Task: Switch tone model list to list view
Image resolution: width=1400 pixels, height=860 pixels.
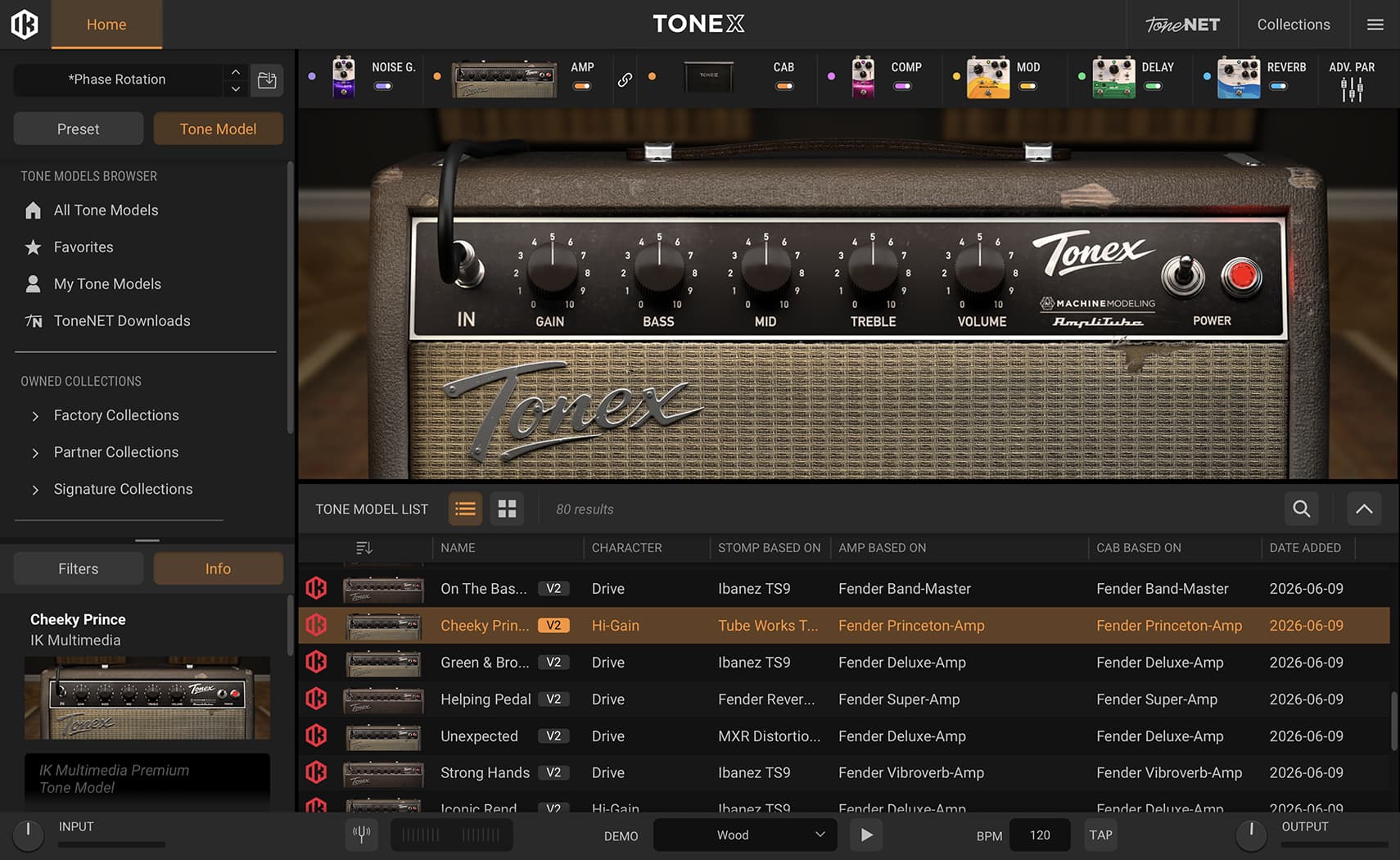Action: 465,509
